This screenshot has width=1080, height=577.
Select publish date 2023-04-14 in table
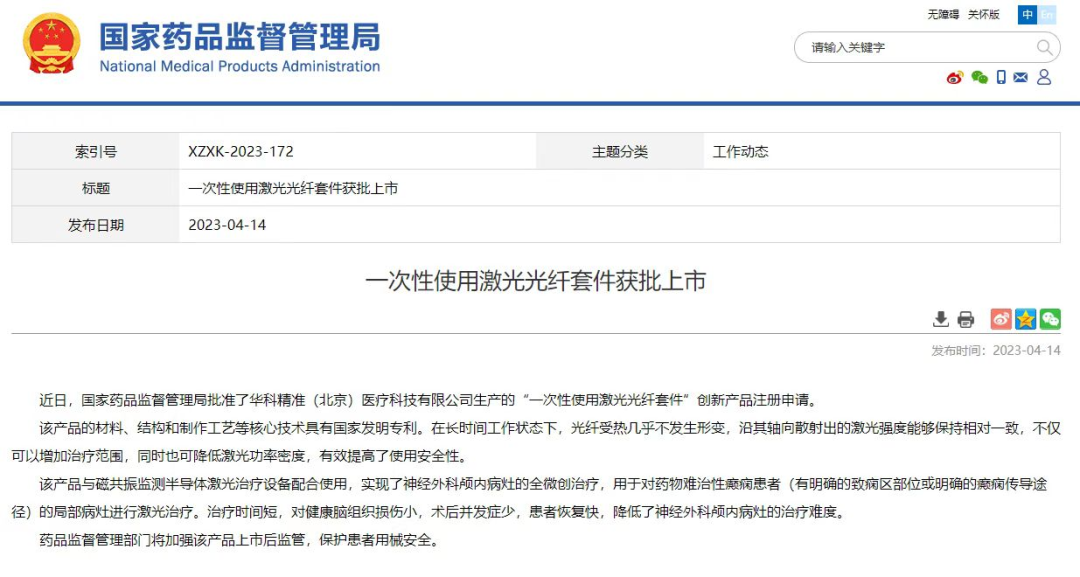(227, 225)
